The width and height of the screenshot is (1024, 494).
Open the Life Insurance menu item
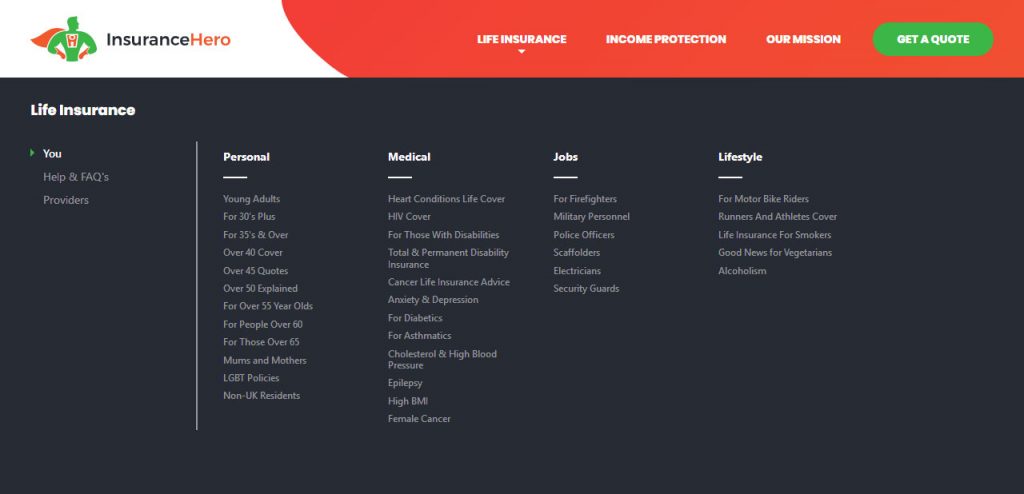(x=521, y=39)
